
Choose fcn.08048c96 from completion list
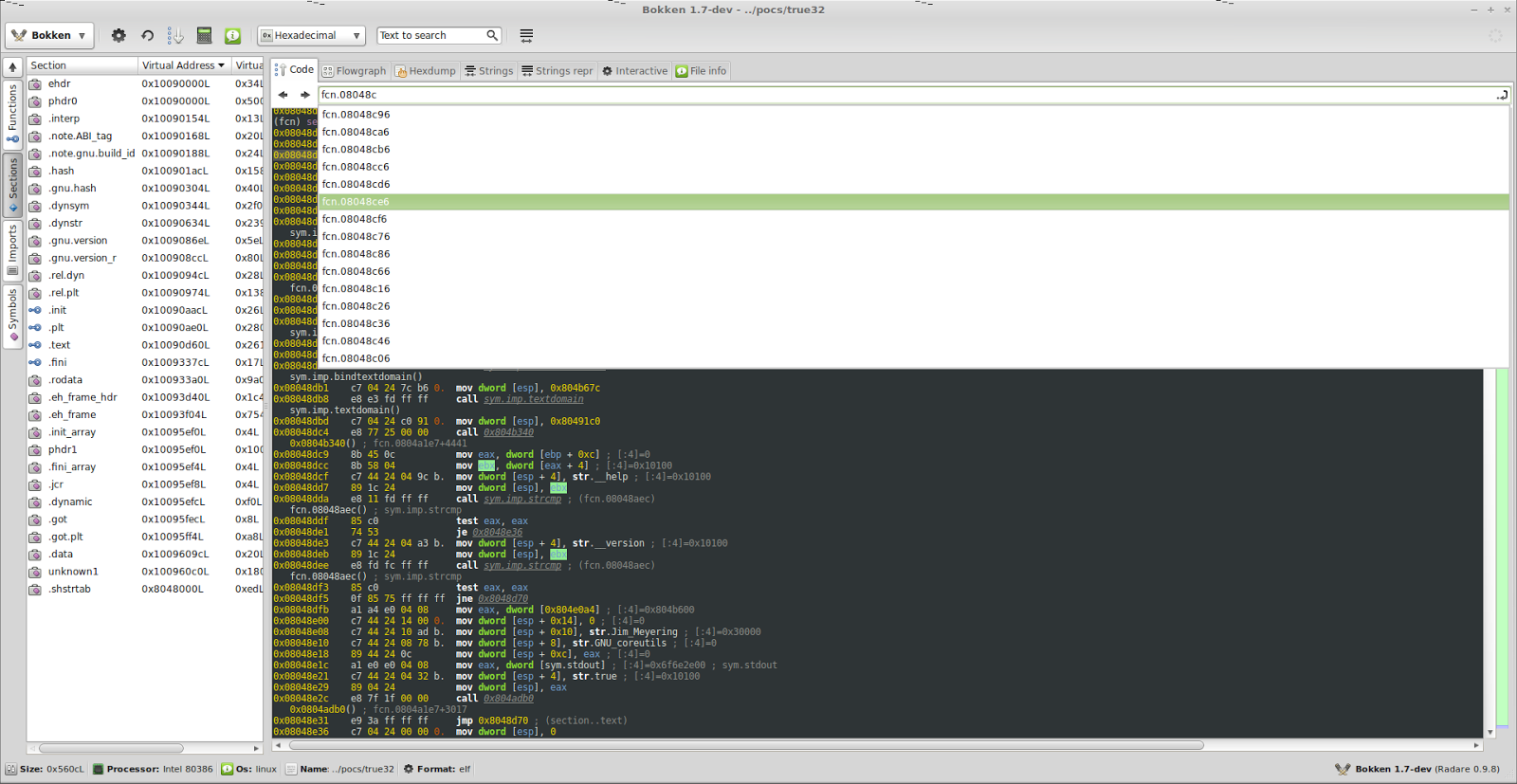(x=913, y=115)
